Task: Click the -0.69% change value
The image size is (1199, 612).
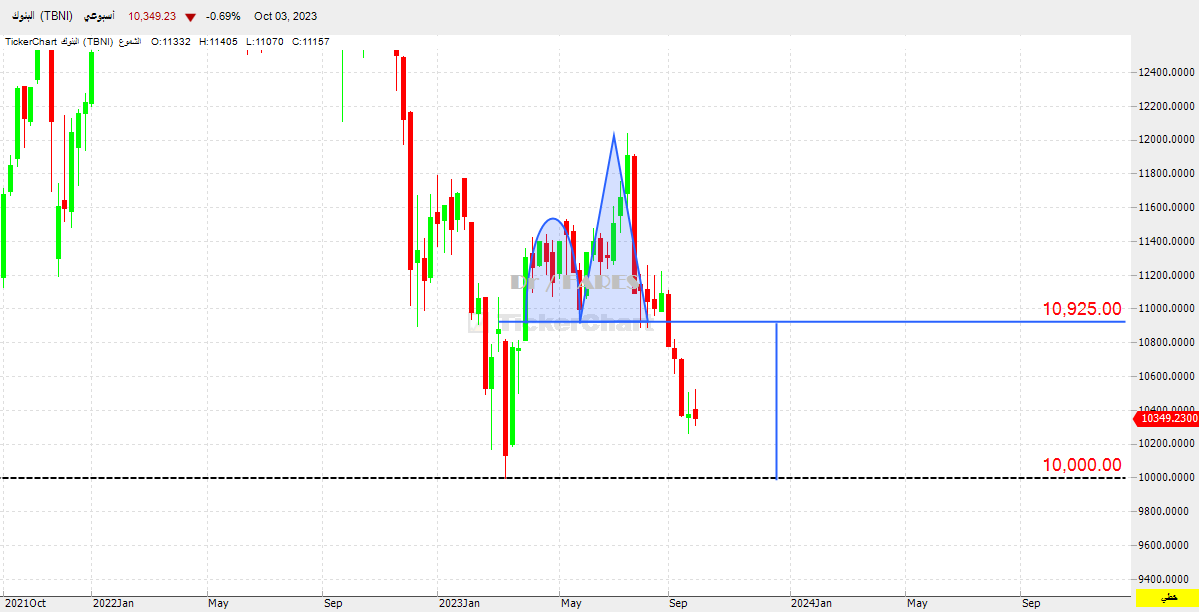Action: 223,16
